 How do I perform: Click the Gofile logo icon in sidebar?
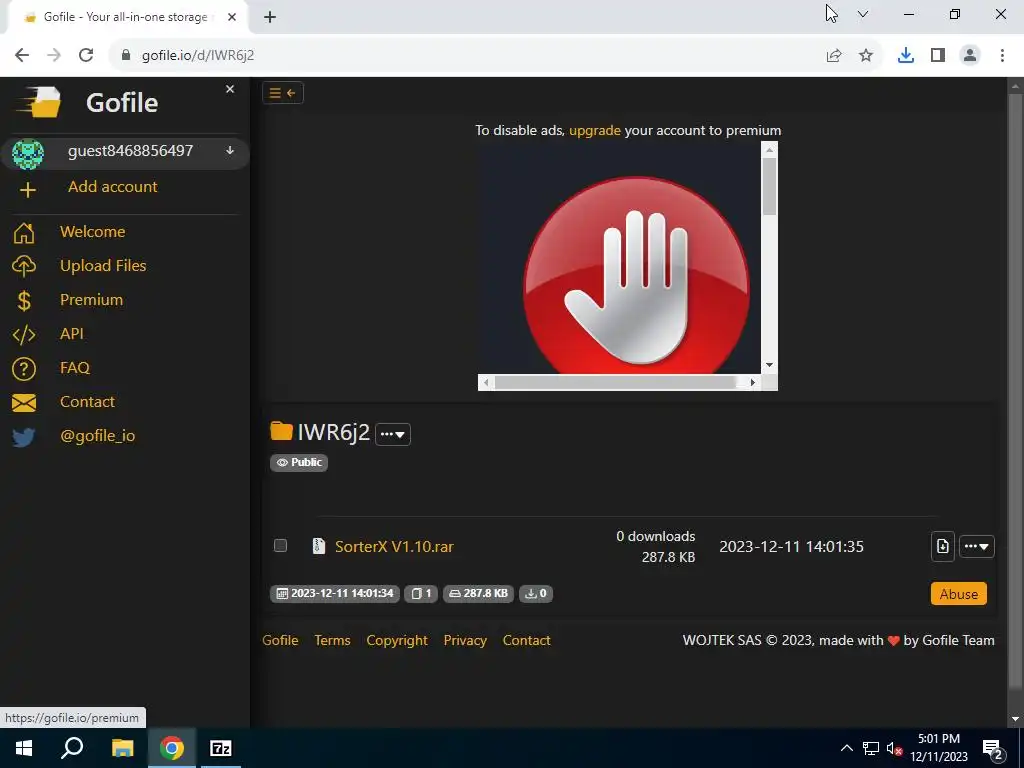point(39,102)
